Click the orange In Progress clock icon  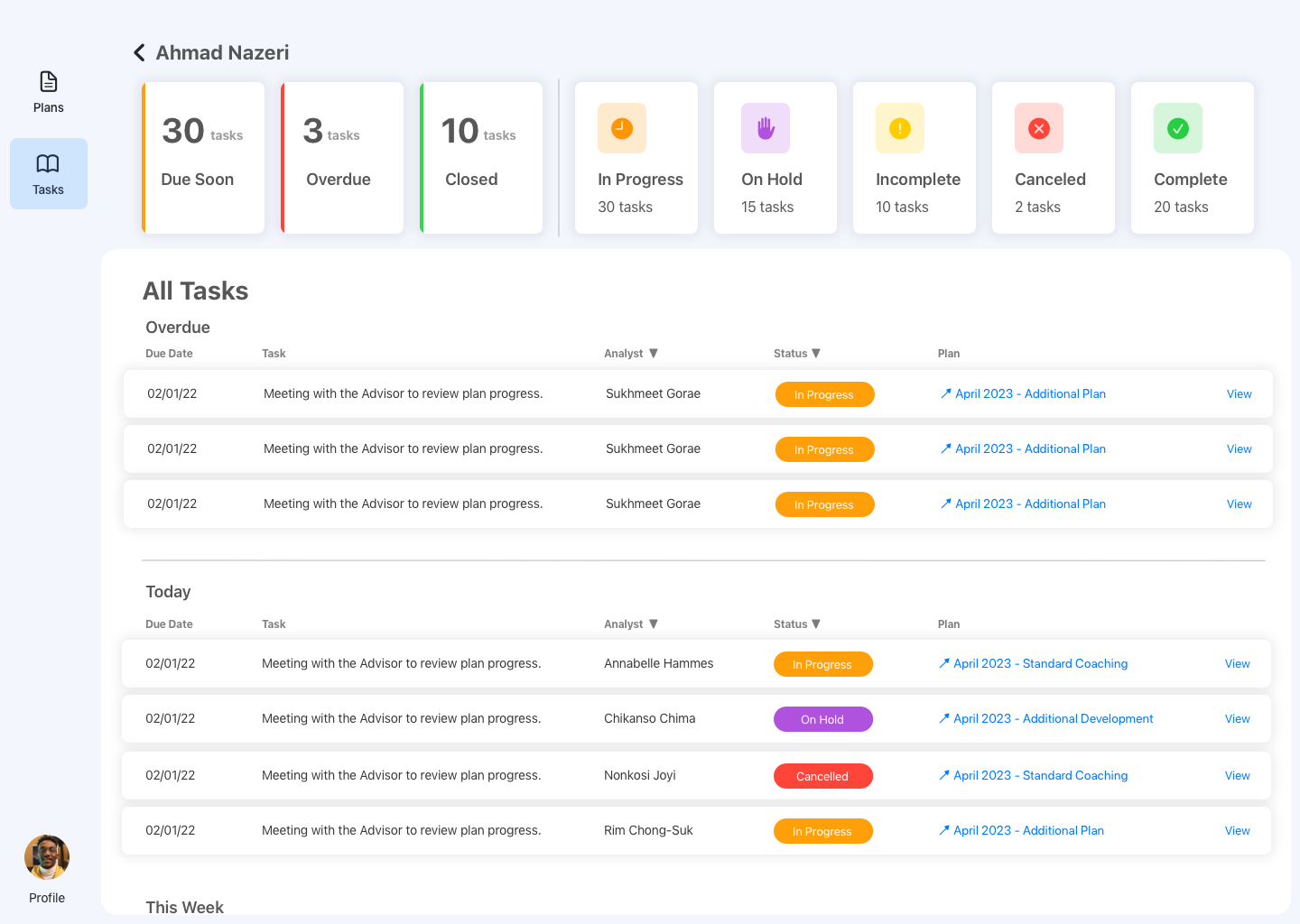tap(621, 128)
